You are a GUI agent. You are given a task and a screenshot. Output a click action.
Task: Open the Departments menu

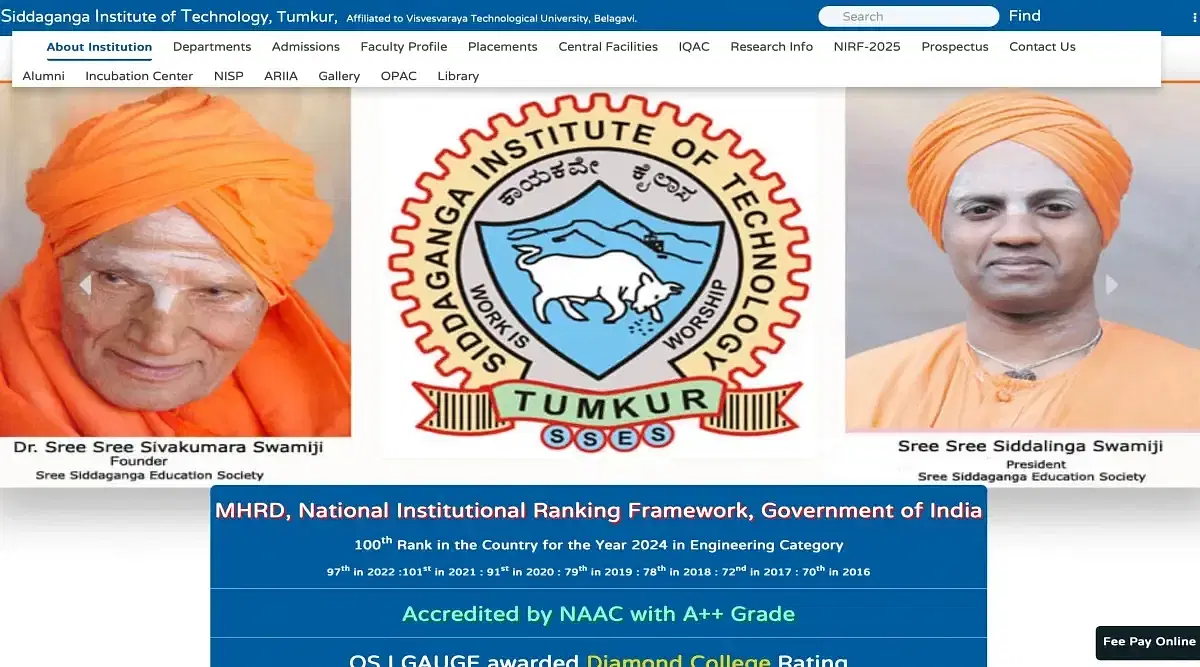coord(212,47)
